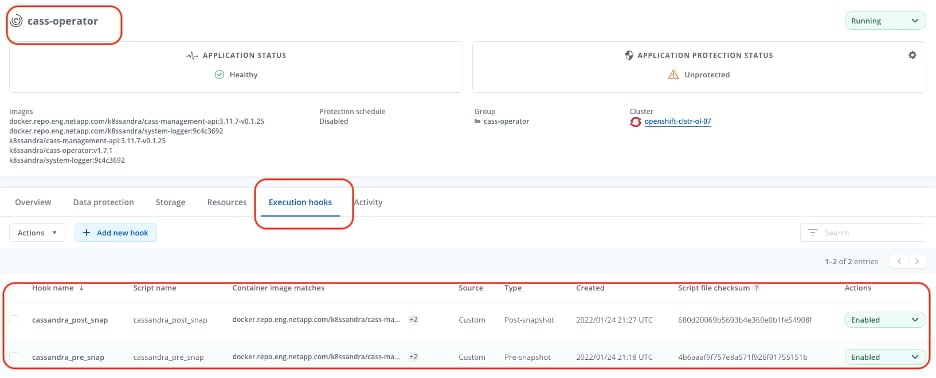The height and width of the screenshot is (378, 936).
Task: Click the cass-operator application logo icon
Action: coord(16,21)
